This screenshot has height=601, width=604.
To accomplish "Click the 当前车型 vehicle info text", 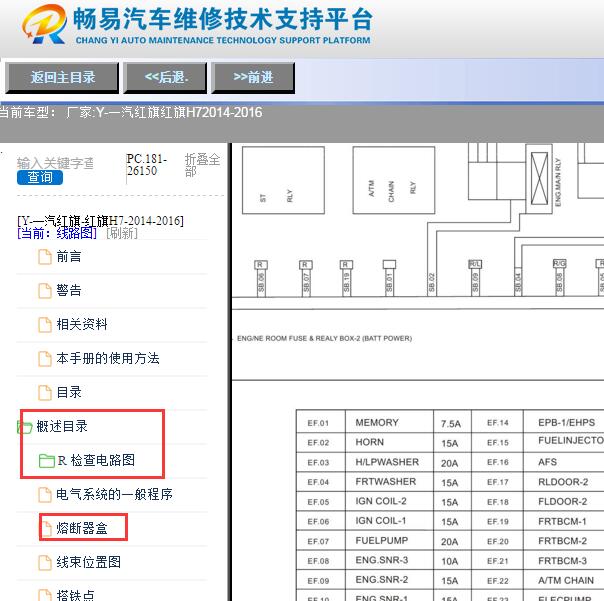I will pyautogui.click(x=131, y=112).
